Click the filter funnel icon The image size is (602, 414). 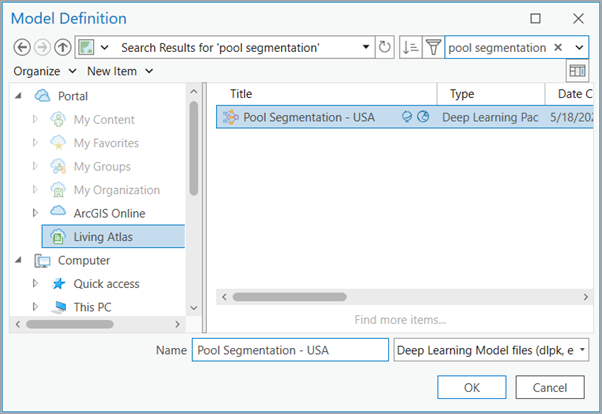pyautogui.click(x=433, y=47)
